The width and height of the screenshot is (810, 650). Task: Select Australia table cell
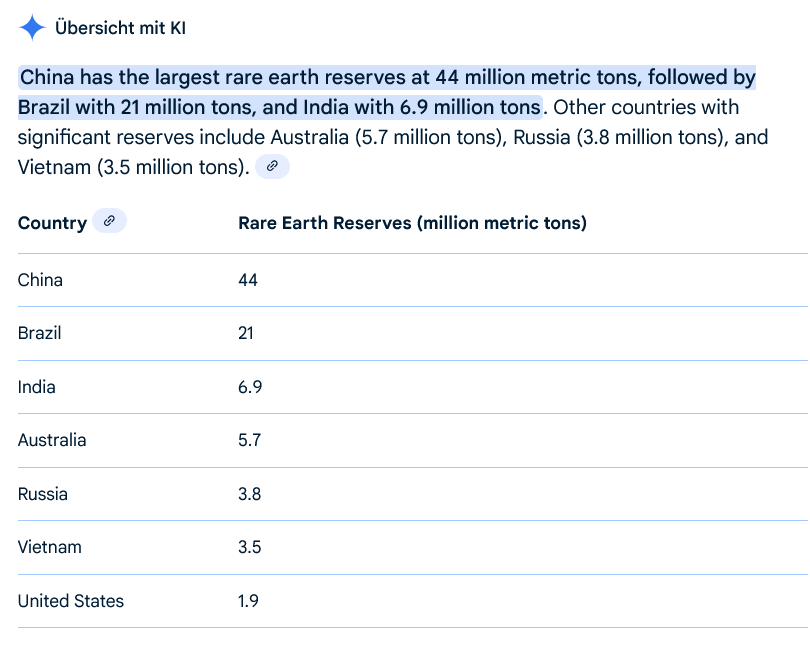[x=52, y=440]
